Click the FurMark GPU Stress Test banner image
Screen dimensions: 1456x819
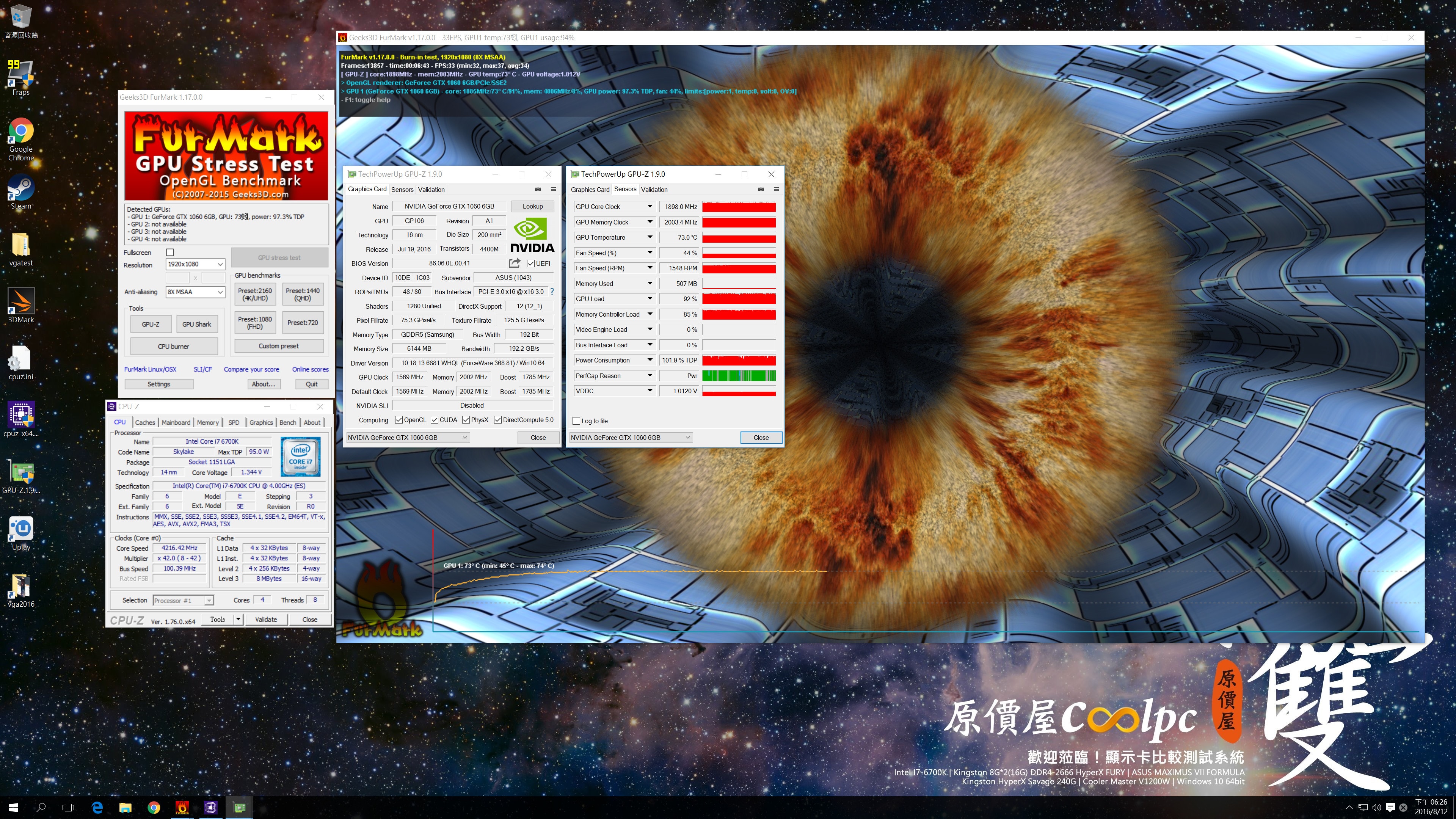coord(226,155)
